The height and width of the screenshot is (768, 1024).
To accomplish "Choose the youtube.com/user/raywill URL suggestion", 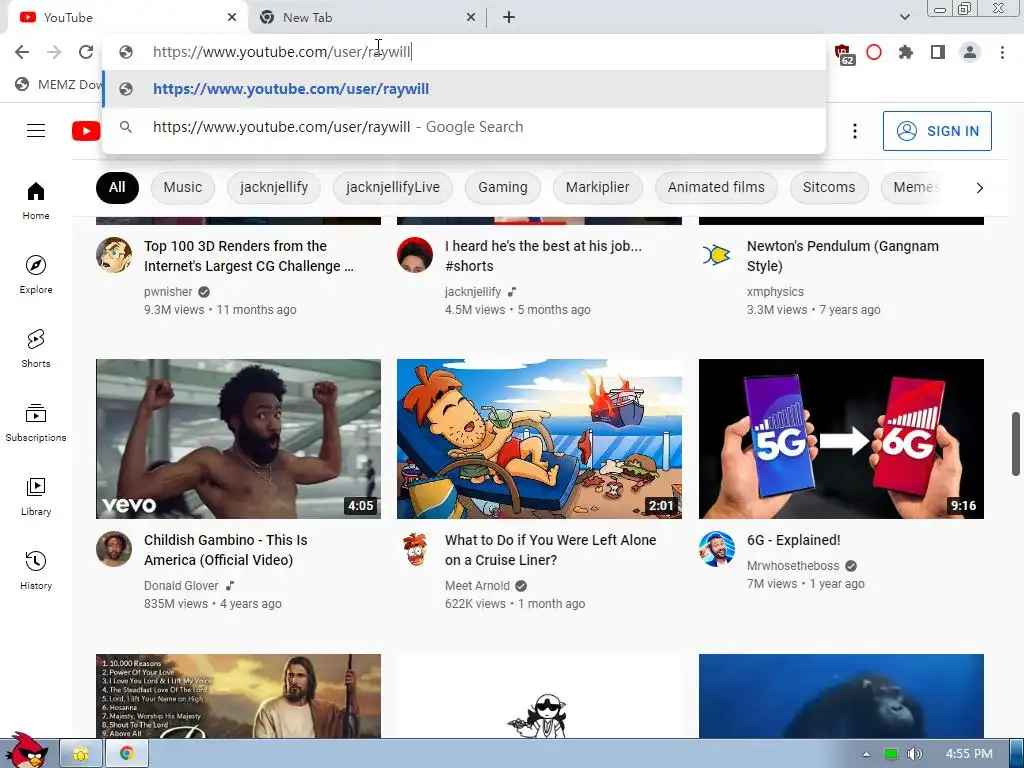I will click(x=464, y=89).
